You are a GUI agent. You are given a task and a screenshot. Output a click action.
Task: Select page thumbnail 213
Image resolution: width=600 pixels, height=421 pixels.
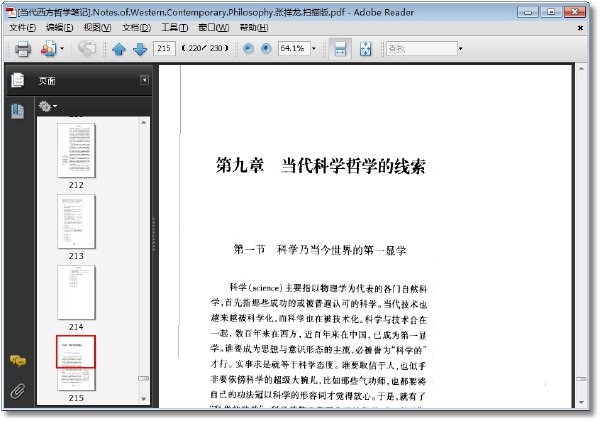[76, 222]
